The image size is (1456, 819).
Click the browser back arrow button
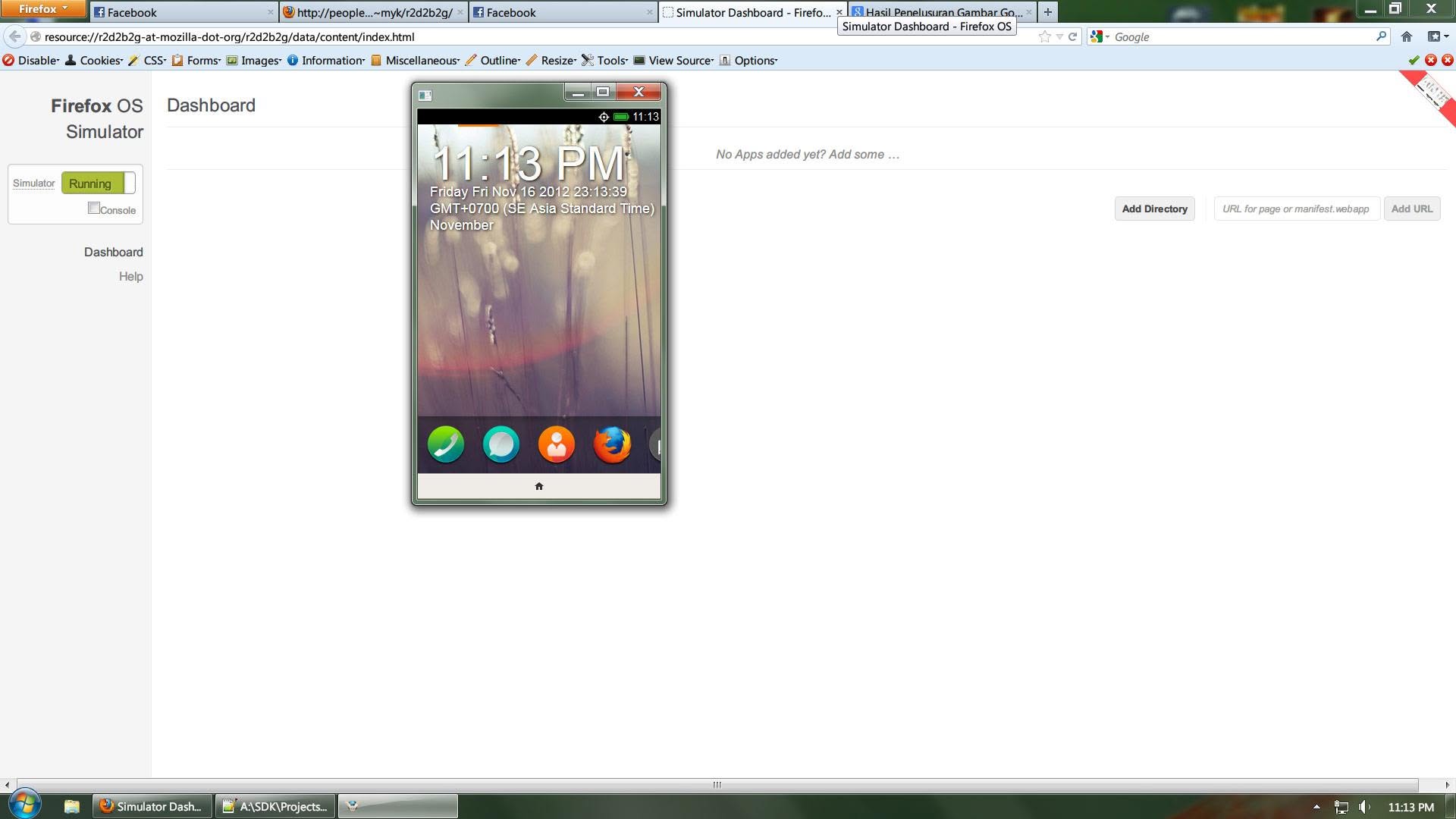[x=14, y=36]
